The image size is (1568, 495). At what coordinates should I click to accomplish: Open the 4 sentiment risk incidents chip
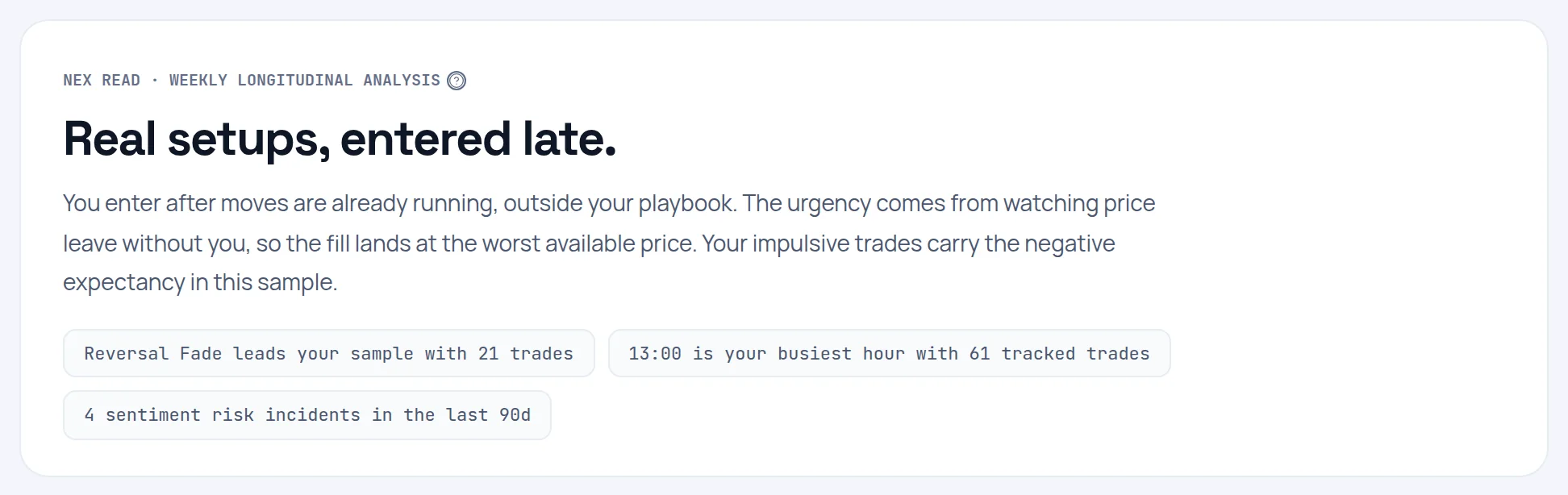[x=307, y=415]
